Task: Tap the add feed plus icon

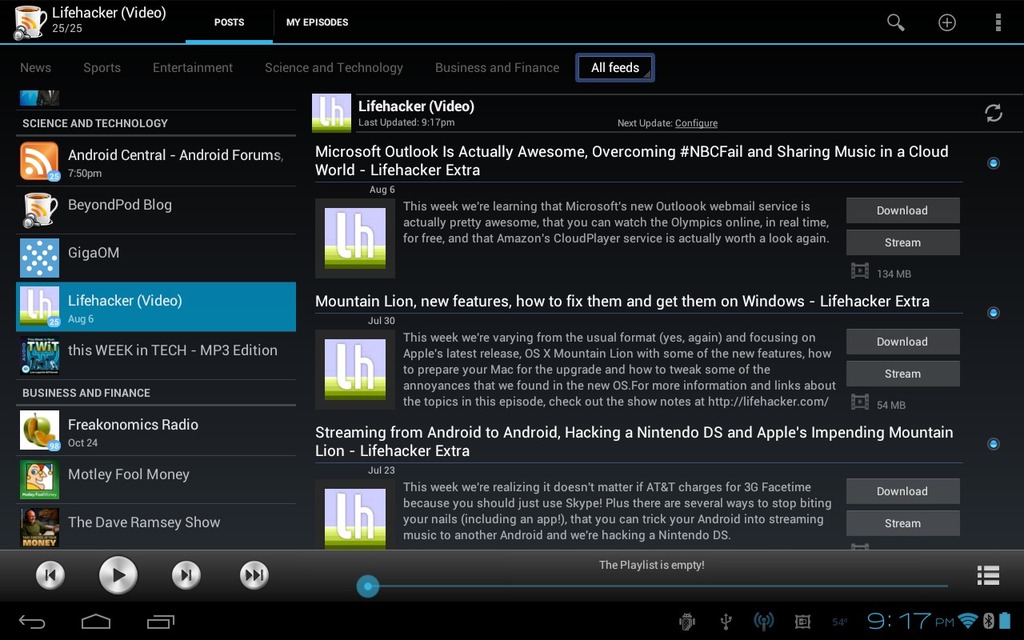Action: click(947, 22)
